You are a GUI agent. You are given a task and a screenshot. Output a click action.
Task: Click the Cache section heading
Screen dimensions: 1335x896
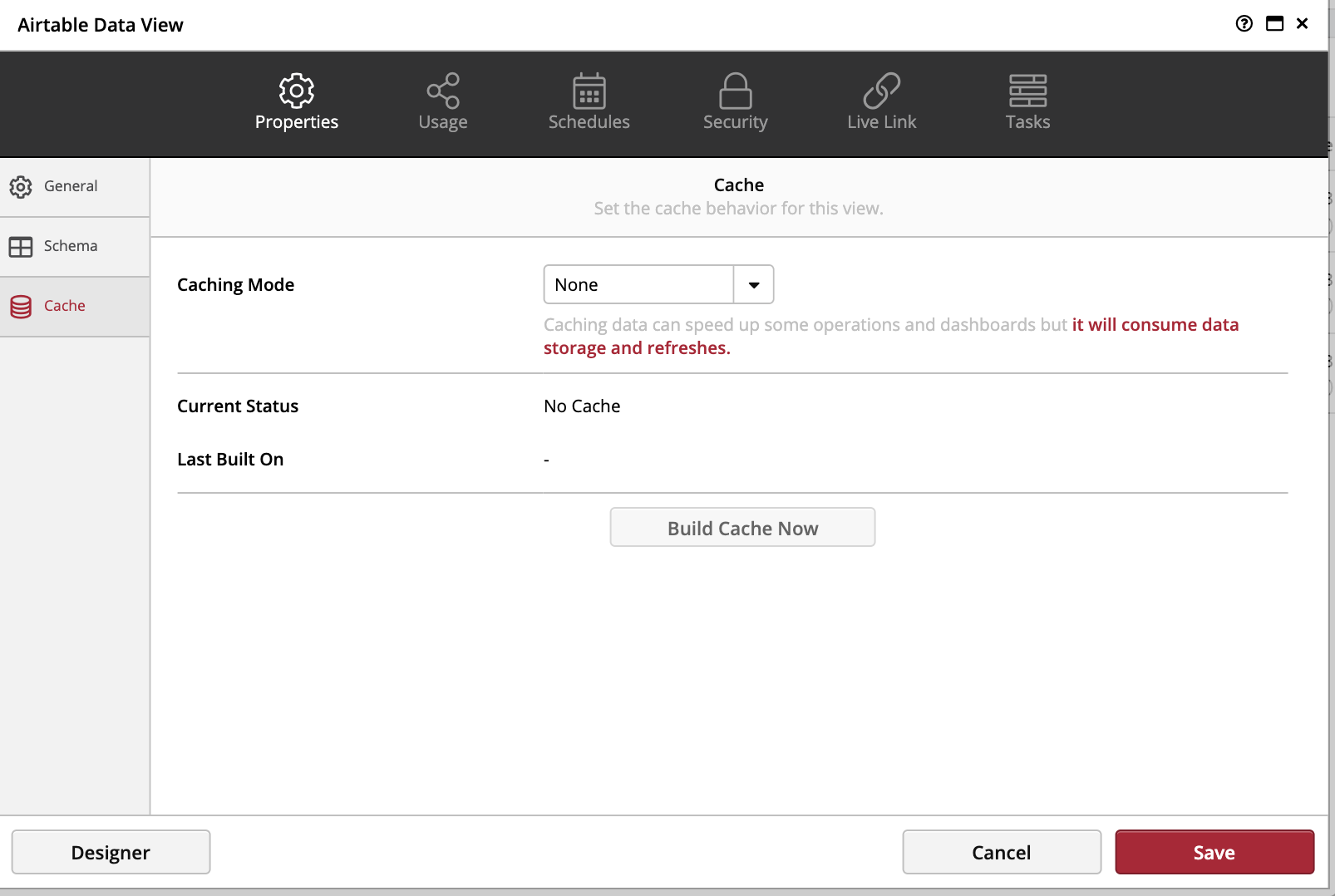tap(739, 185)
